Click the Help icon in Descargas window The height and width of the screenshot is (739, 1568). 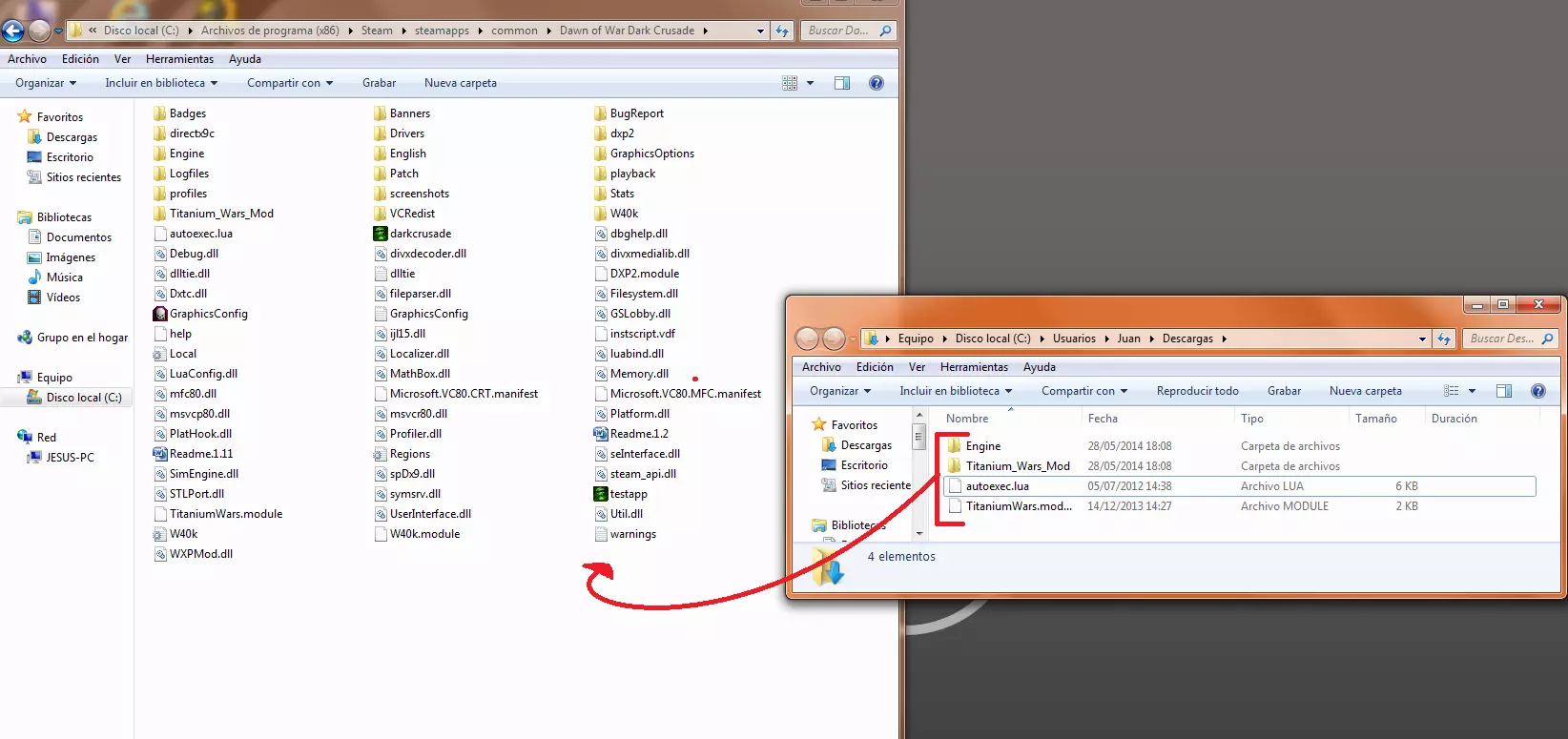pyautogui.click(x=1537, y=391)
